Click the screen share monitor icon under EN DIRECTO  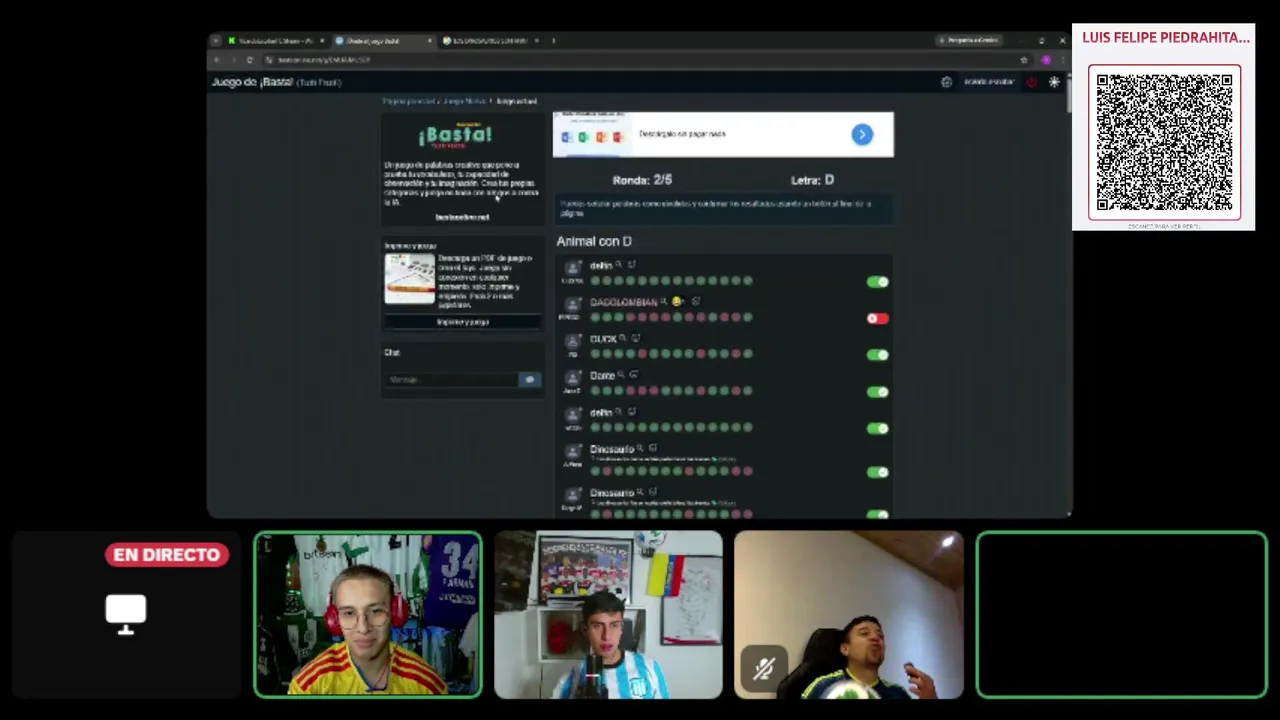tap(126, 614)
